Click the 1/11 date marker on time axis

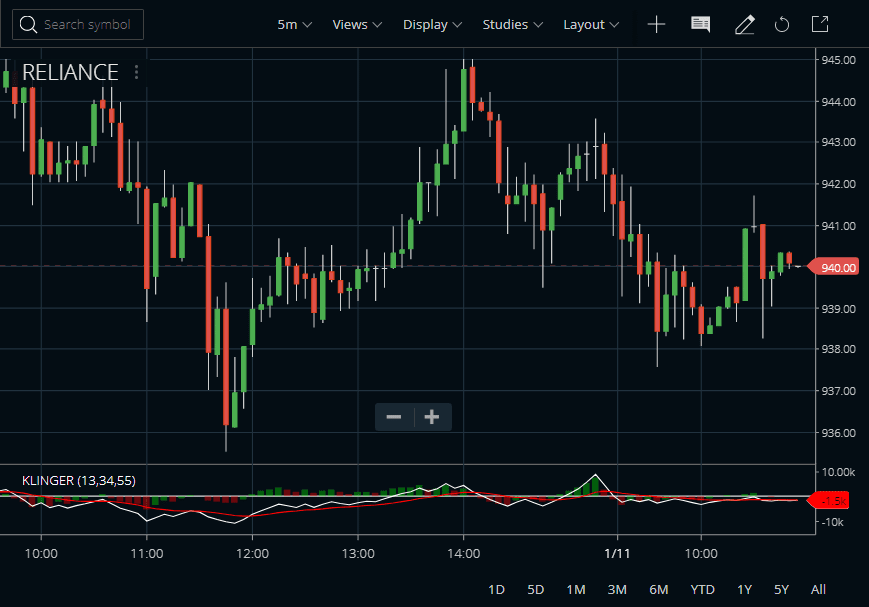(617, 553)
